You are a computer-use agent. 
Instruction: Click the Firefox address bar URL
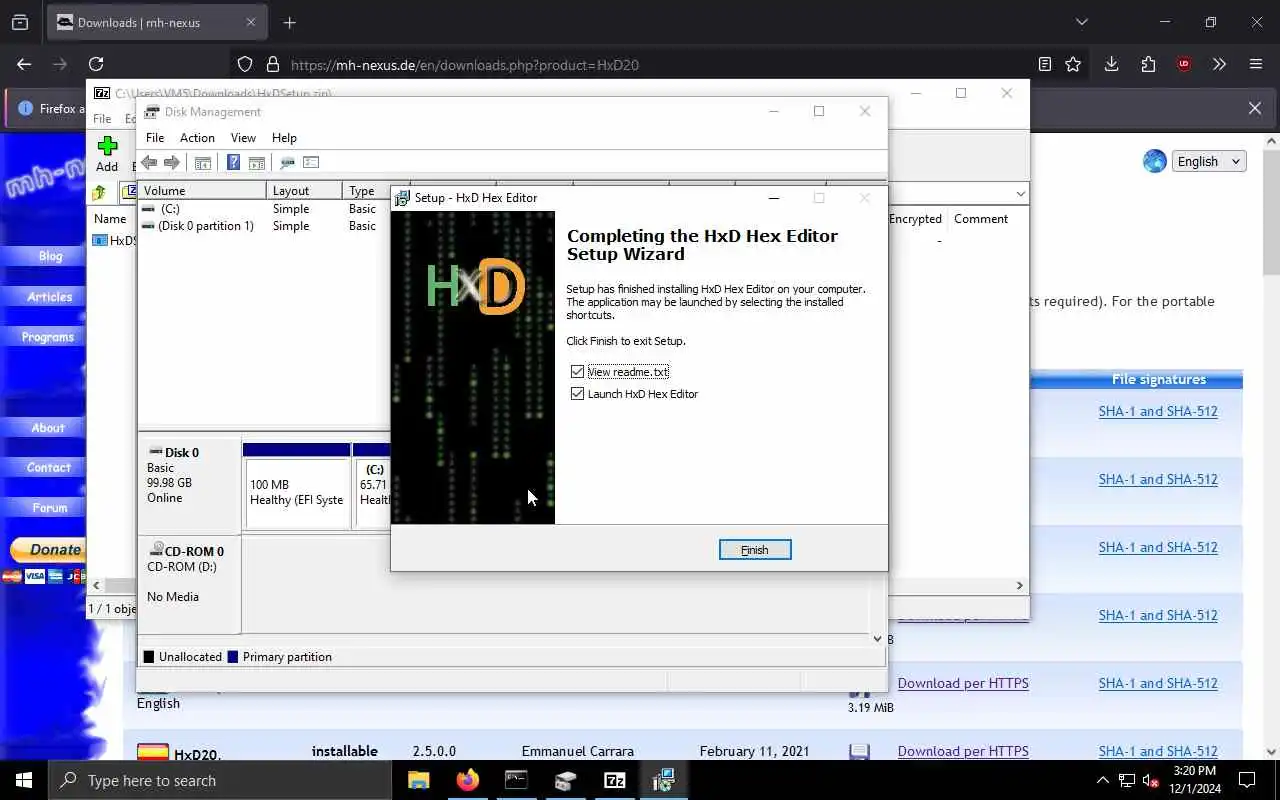[465, 65]
